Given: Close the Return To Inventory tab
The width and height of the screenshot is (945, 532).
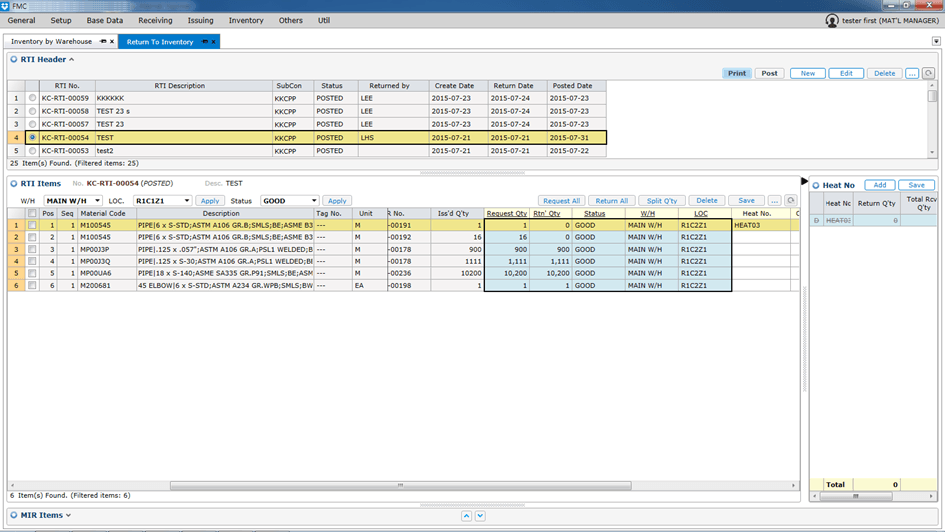Looking at the screenshot, I should coord(213,42).
